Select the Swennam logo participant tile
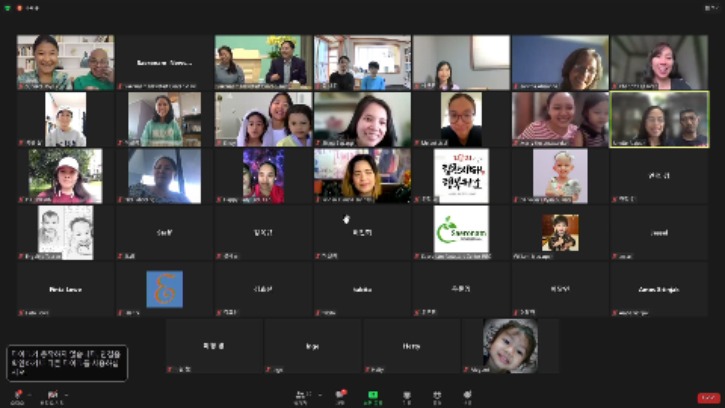Image resolution: width=725 pixels, height=408 pixels. [x=461, y=232]
